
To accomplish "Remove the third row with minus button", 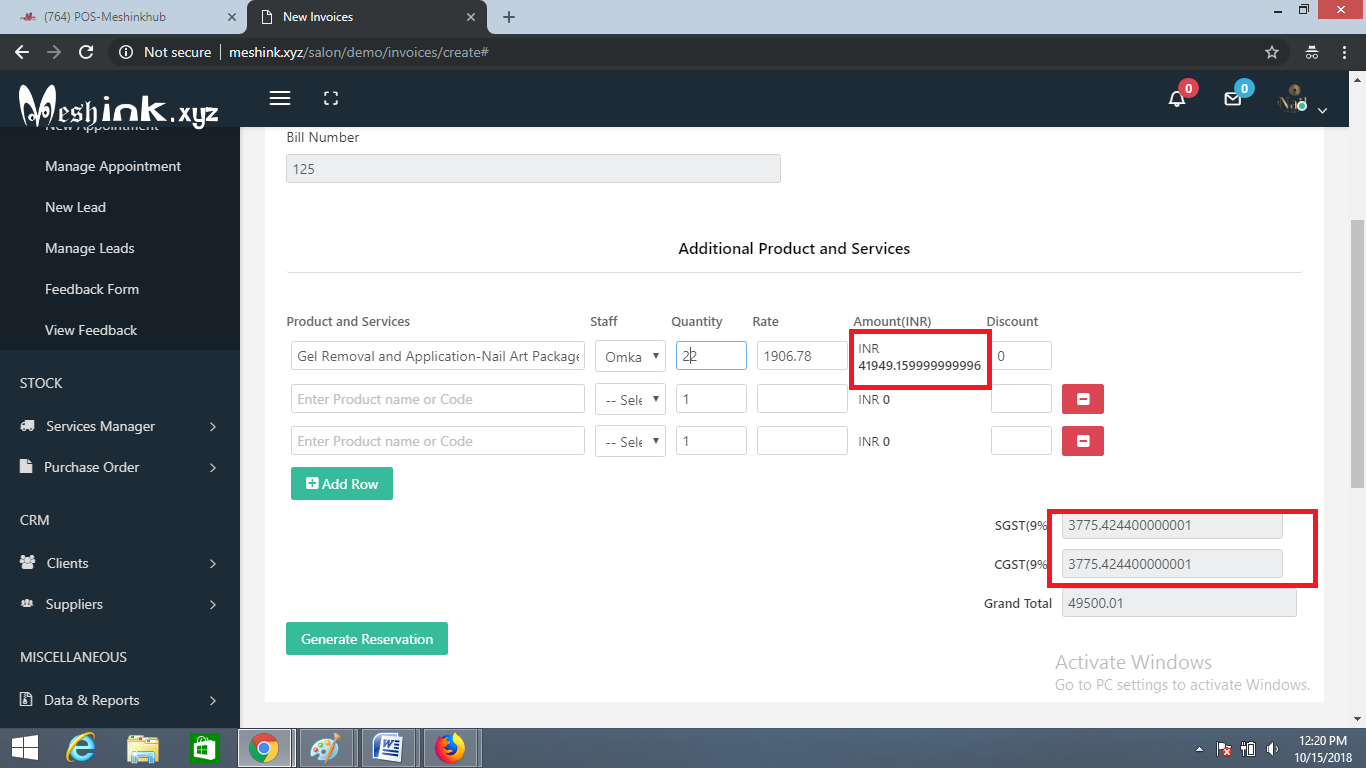I will click(x=1083, y=441).
